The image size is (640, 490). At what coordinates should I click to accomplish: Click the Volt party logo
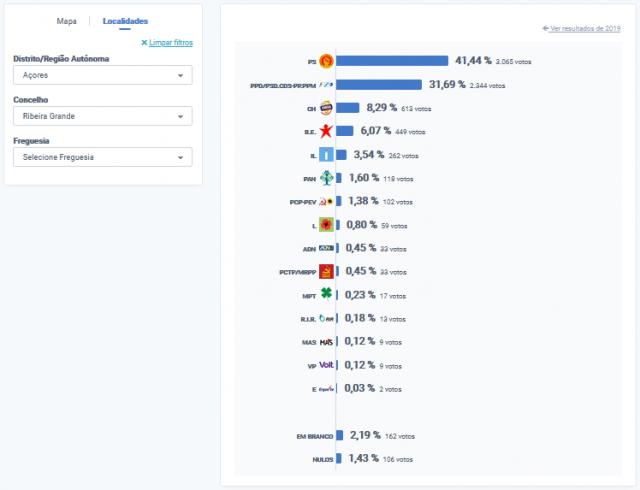326,365
